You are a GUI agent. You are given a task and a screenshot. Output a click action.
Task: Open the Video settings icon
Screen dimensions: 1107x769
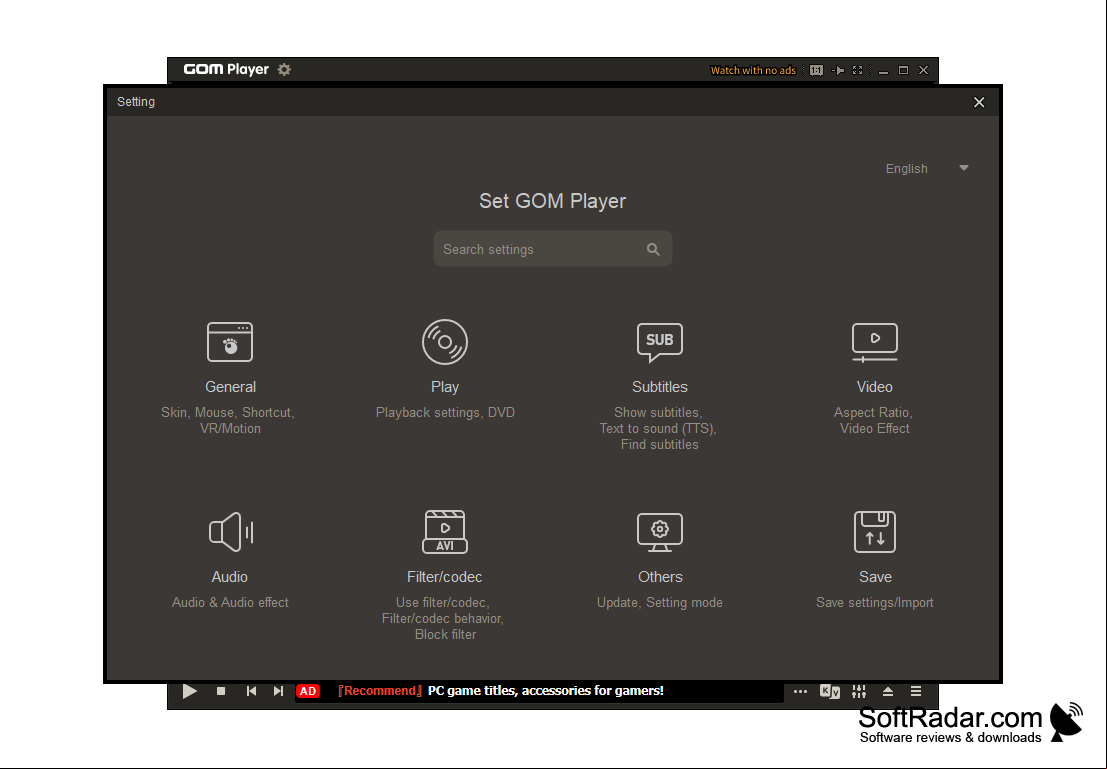click(x=875, y=342)
